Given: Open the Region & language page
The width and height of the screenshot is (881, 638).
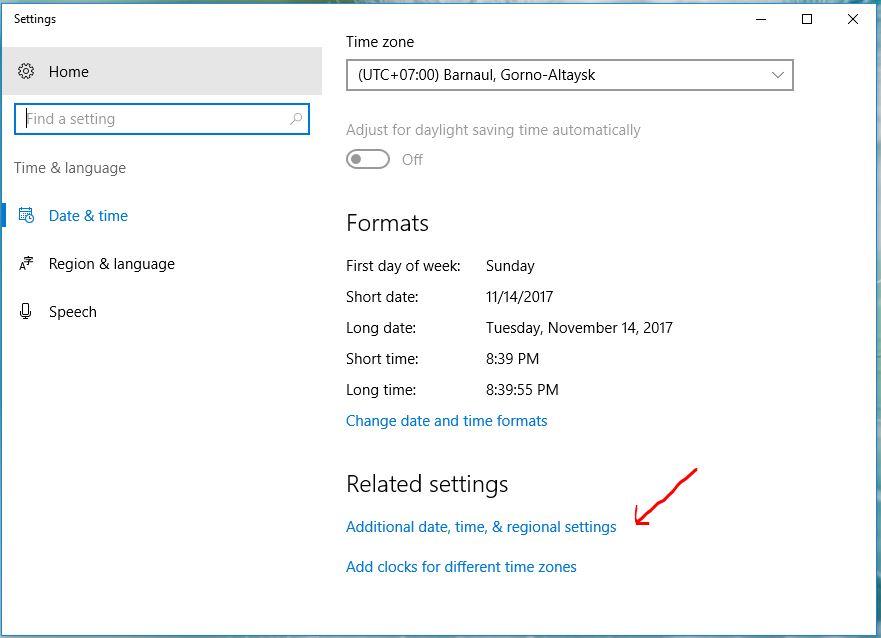Looking at the screenshot, I should (x=111, y=264).
